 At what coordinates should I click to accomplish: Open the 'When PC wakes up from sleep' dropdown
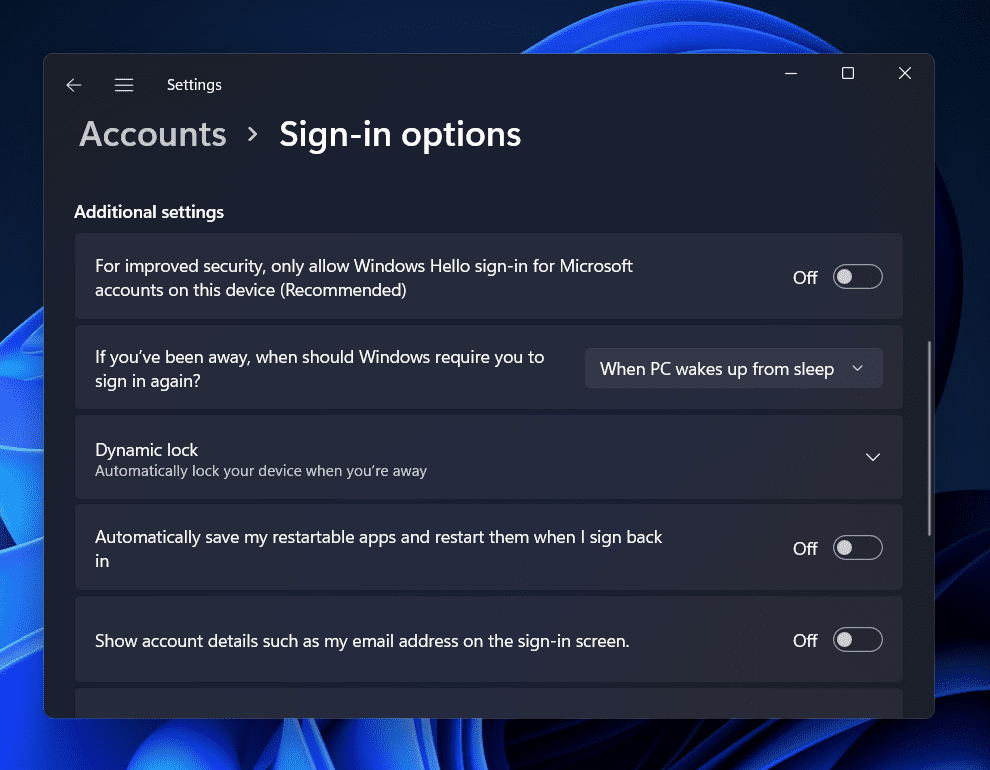coord(733,369)
